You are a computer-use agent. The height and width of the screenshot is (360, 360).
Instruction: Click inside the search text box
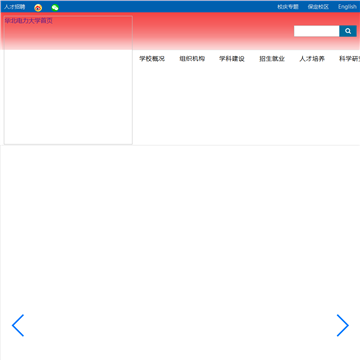click(317, 31)
